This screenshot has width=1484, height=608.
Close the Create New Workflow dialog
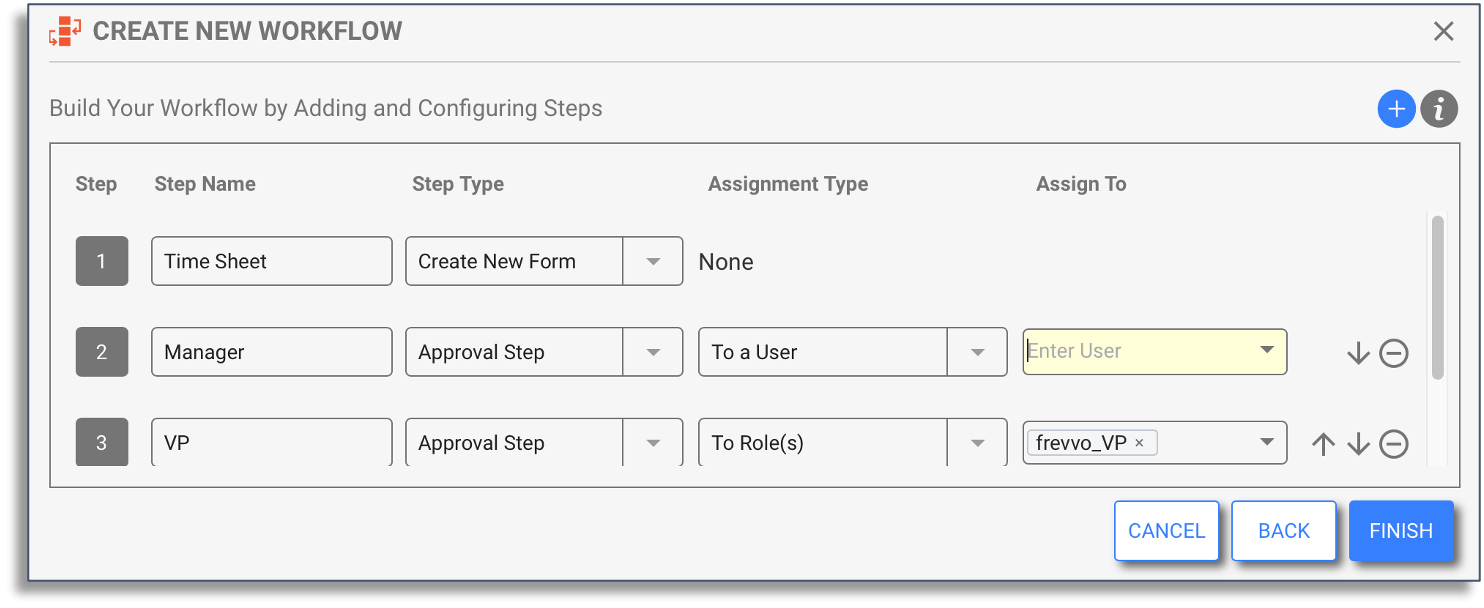pos(1443,32)
